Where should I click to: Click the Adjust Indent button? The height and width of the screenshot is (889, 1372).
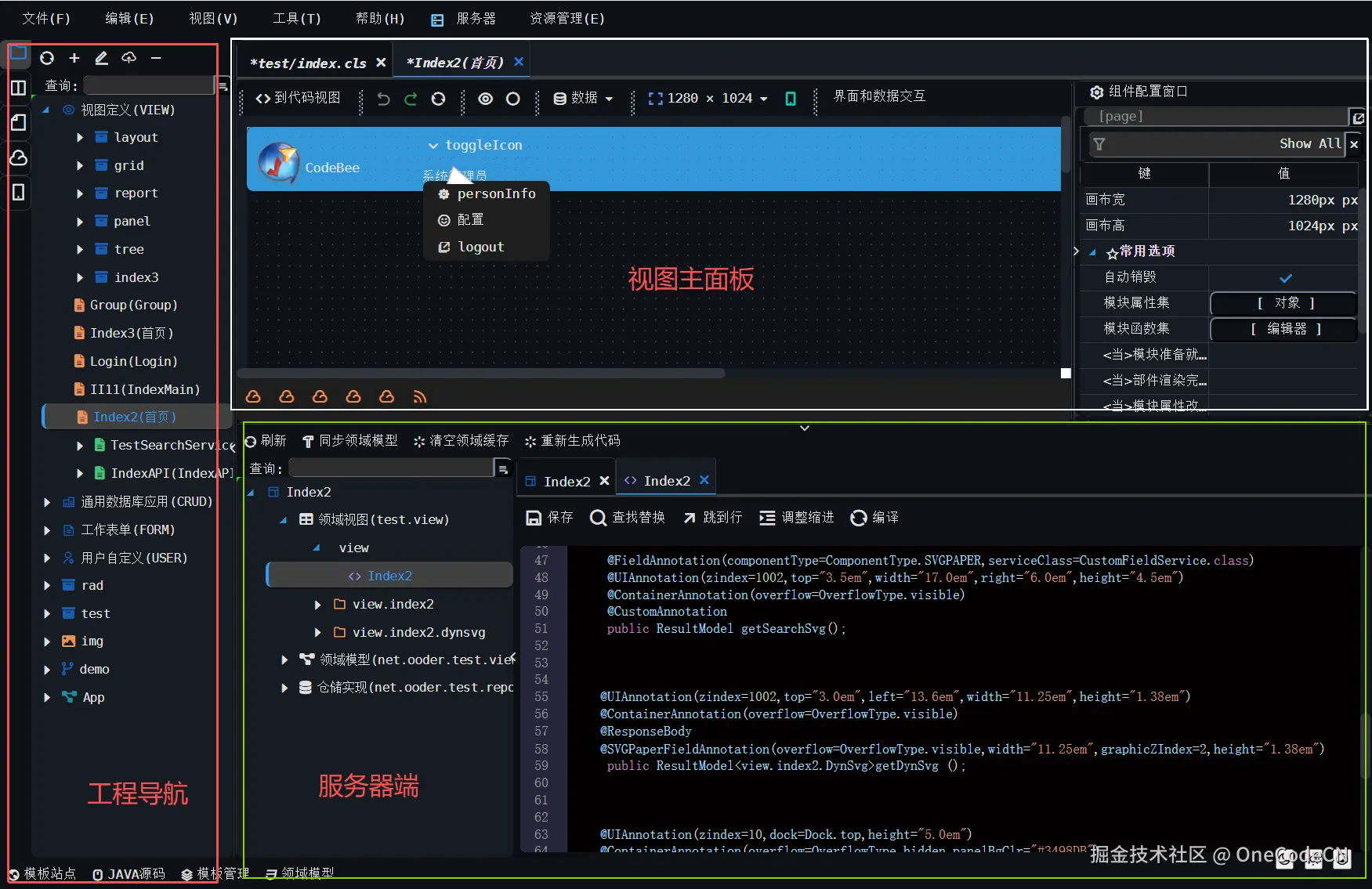[x=797, y=518]
